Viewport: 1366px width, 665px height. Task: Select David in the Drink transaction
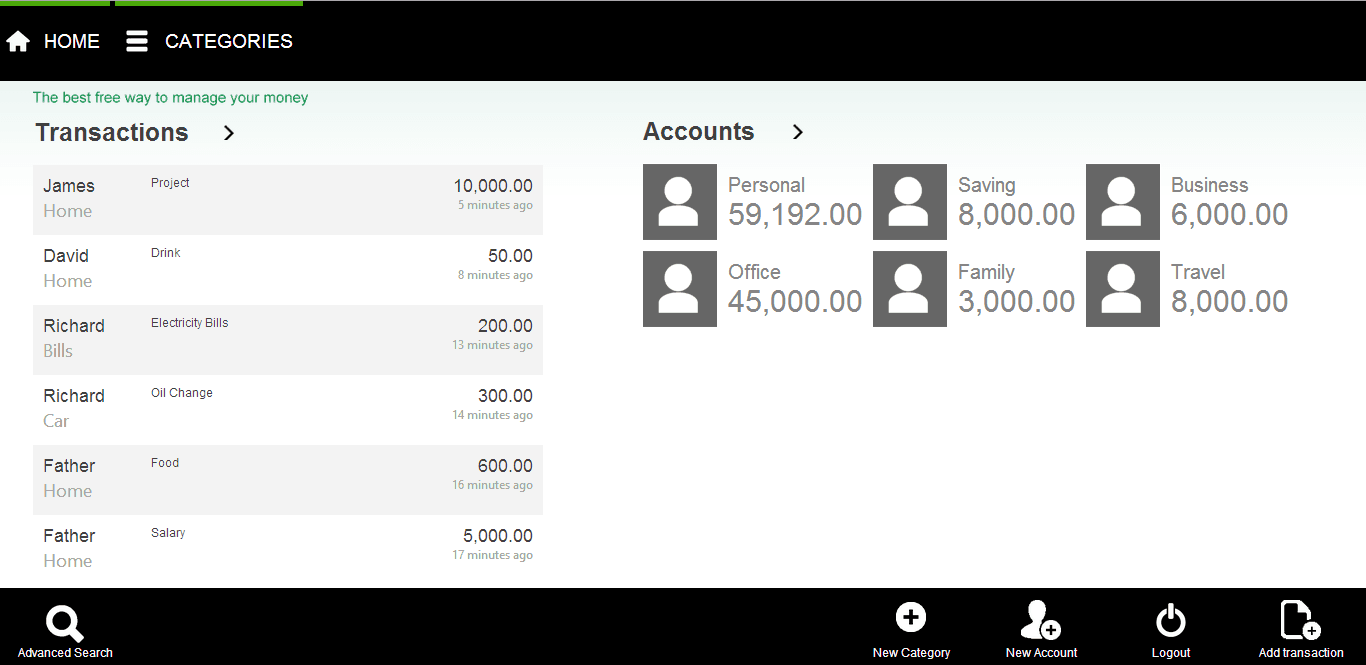pos(66,256)
